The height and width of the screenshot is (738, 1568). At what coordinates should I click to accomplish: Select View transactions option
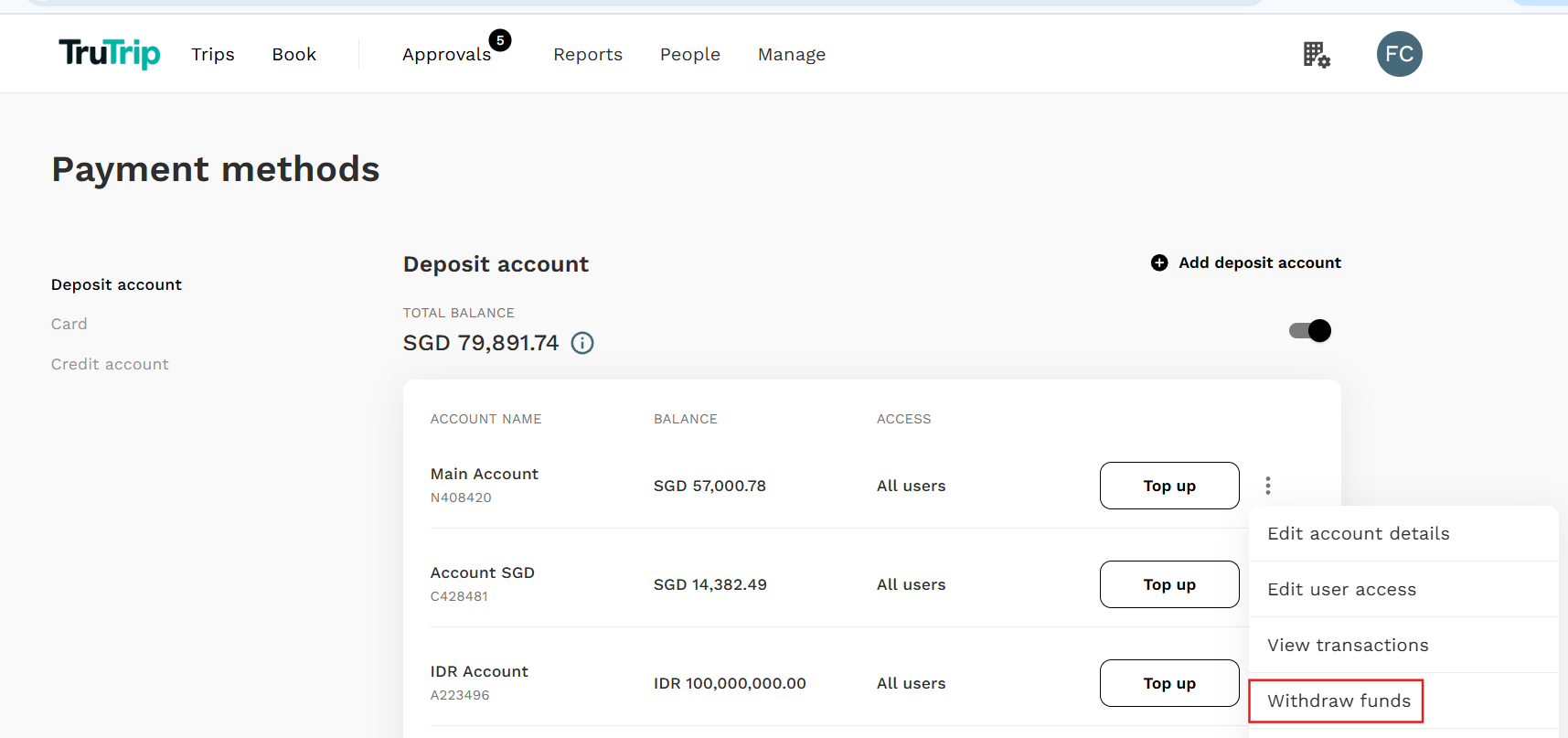[x=1403, y=645]
